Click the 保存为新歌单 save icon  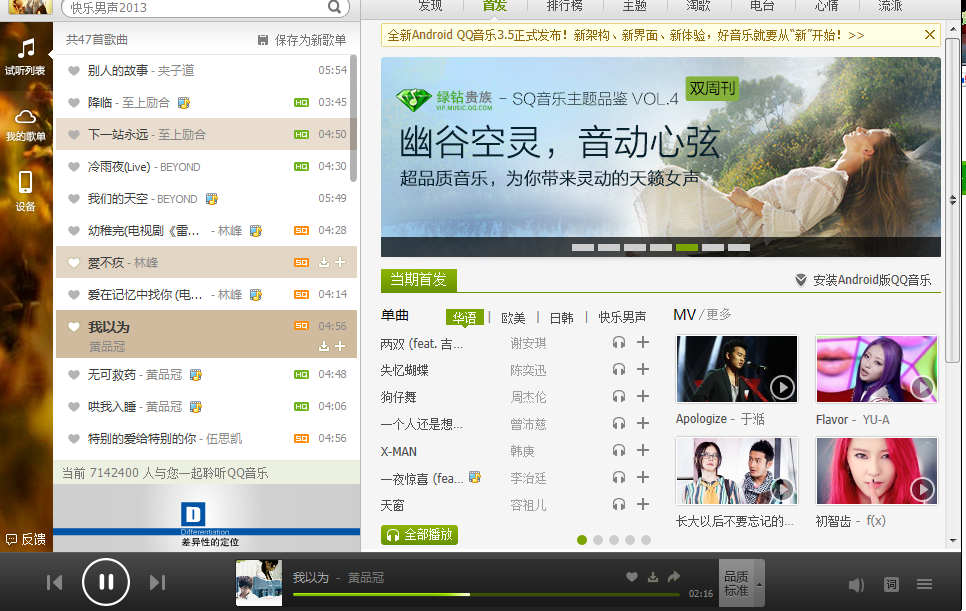pos(262,40)
